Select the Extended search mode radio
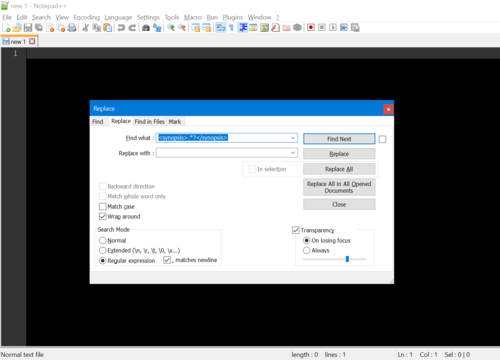 (103, 250)
